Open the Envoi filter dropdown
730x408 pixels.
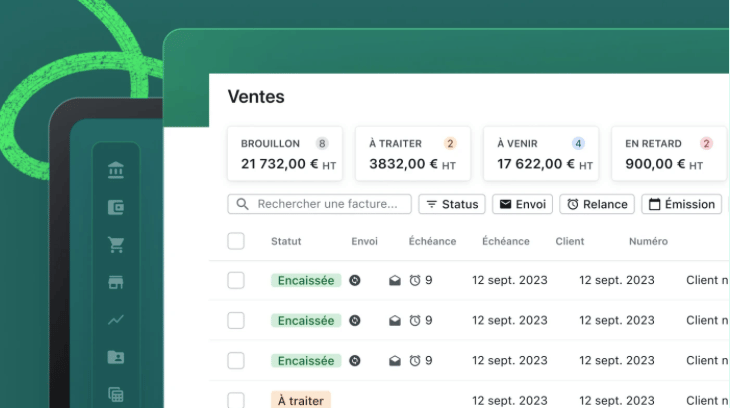[522, 204]
